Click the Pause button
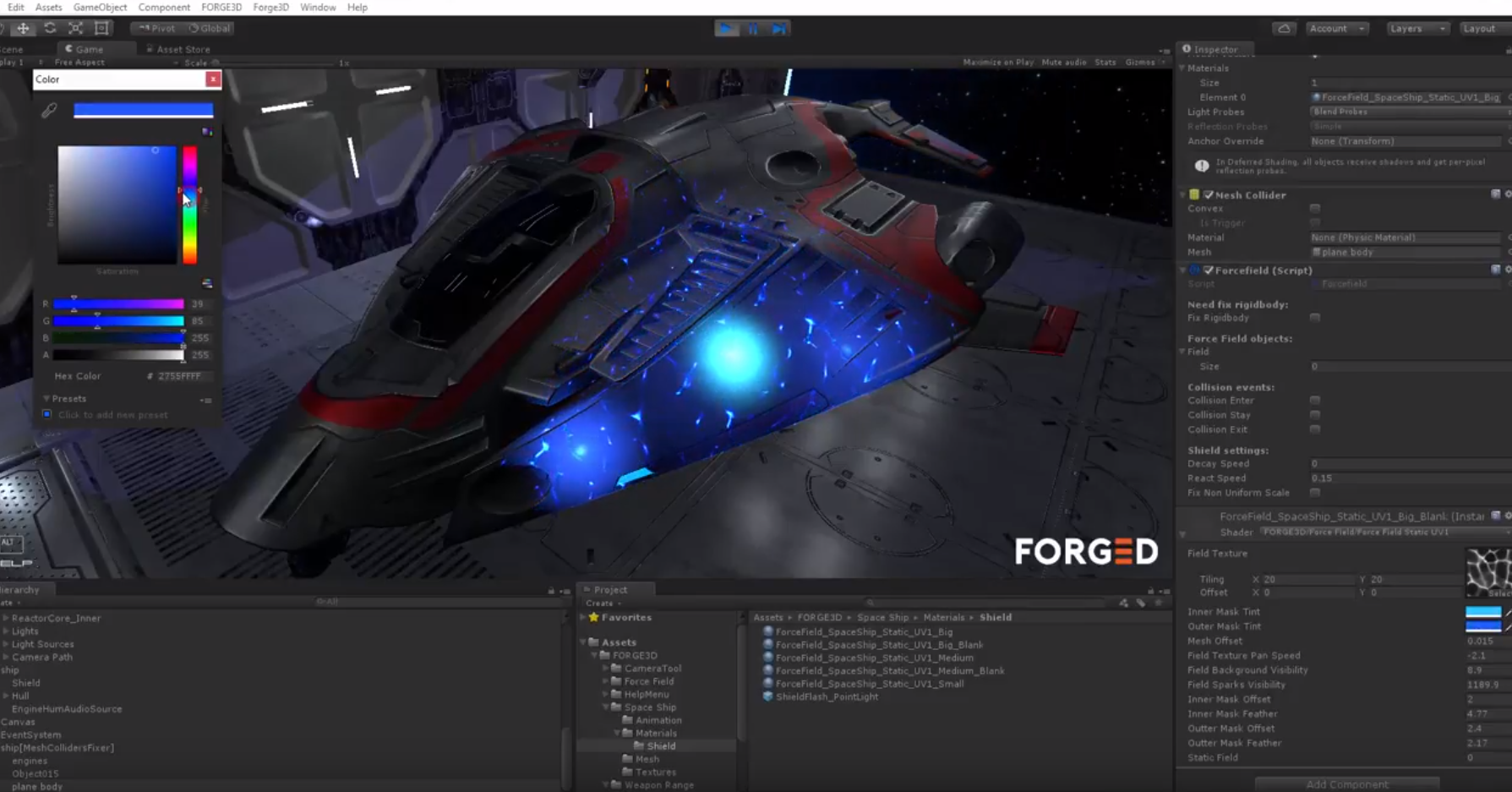This screenshot has width=1512, height=792. click(752, 29)
